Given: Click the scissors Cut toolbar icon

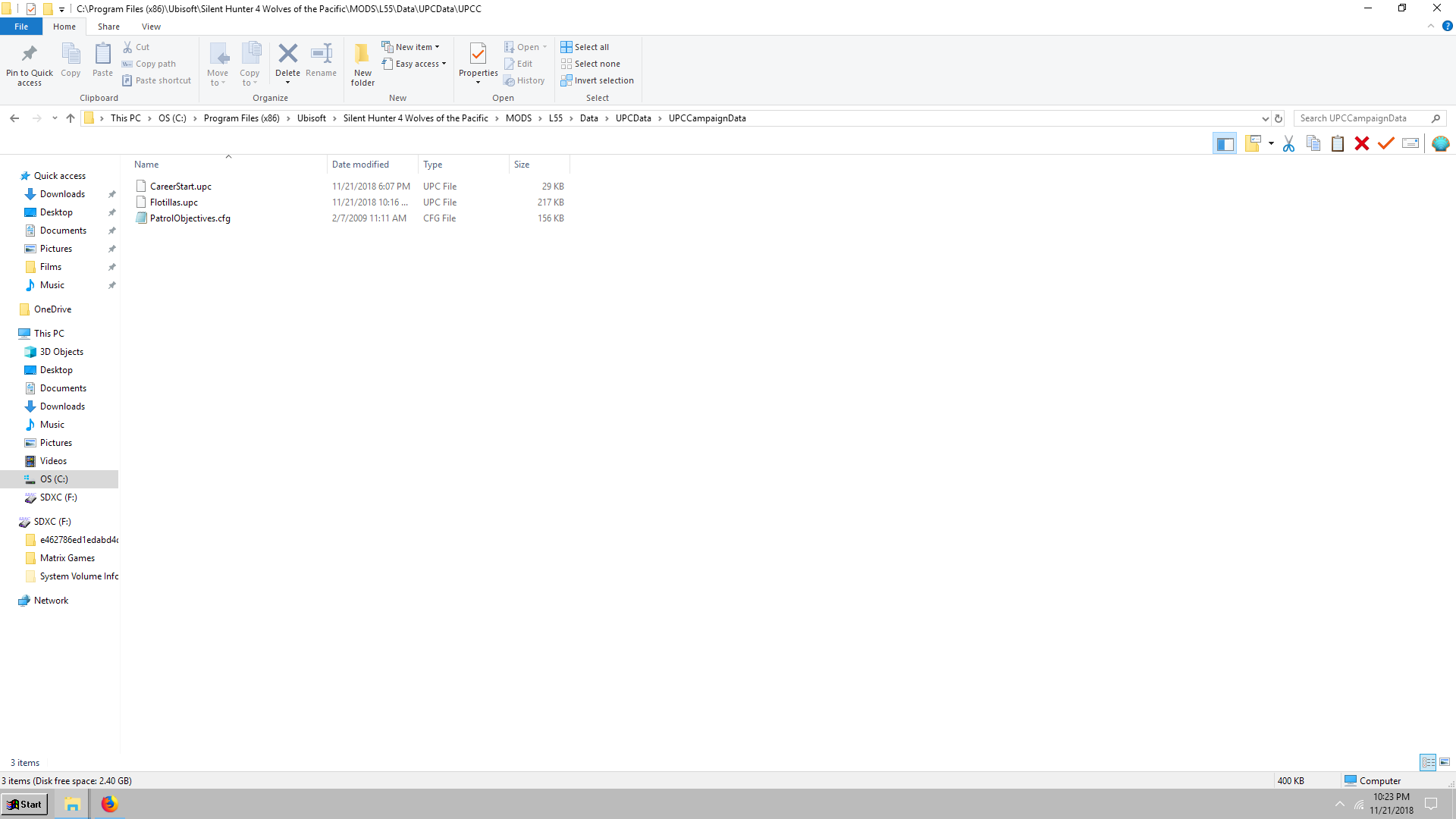Looking at the screenshot, I should pyautogui.click(x=1288, y=143).
